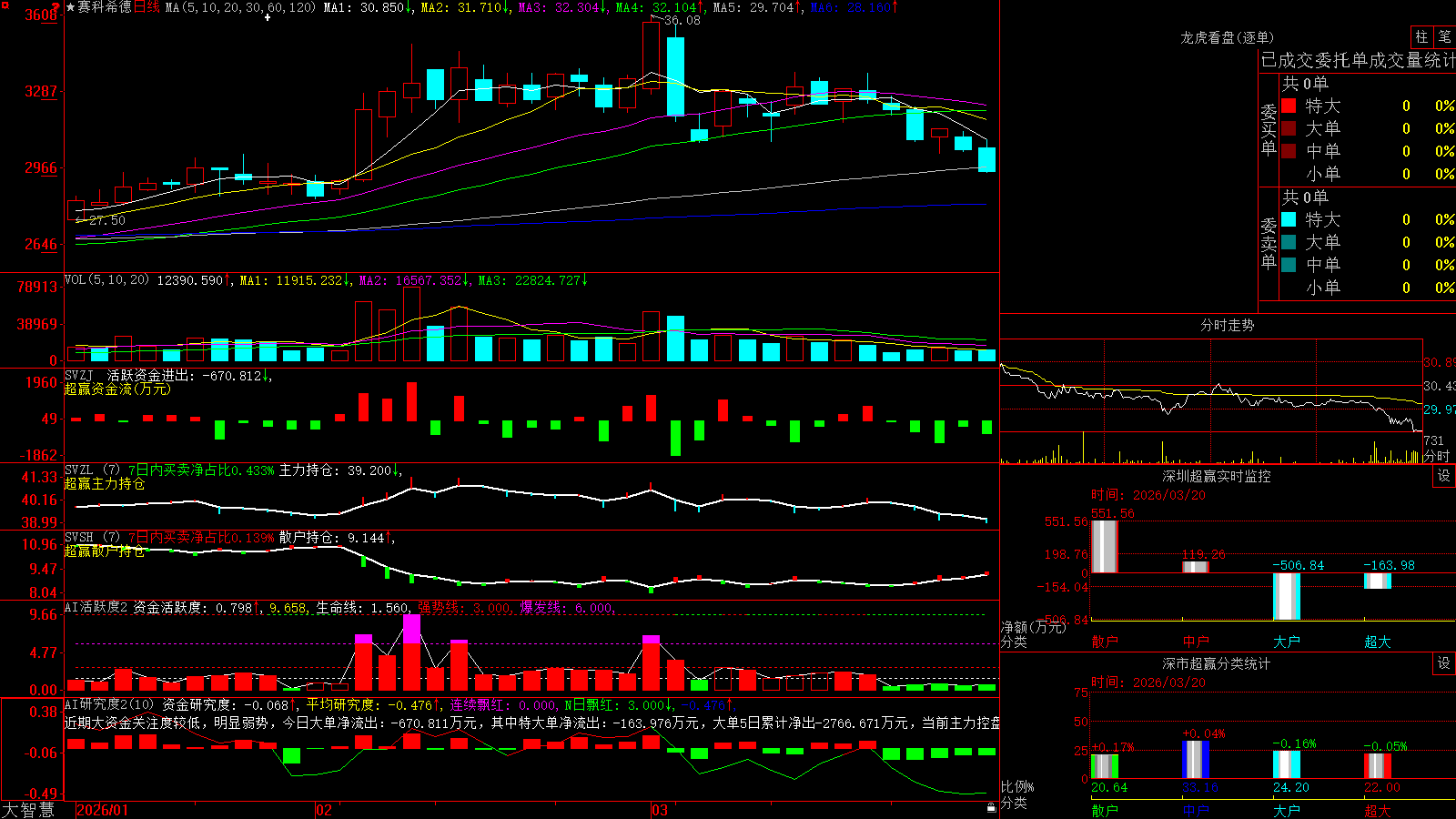1456x819 pixels.
Task: Click the 22.00 超大 bar in 深市超赢分类统计
Action: [x=1378, y=766]
